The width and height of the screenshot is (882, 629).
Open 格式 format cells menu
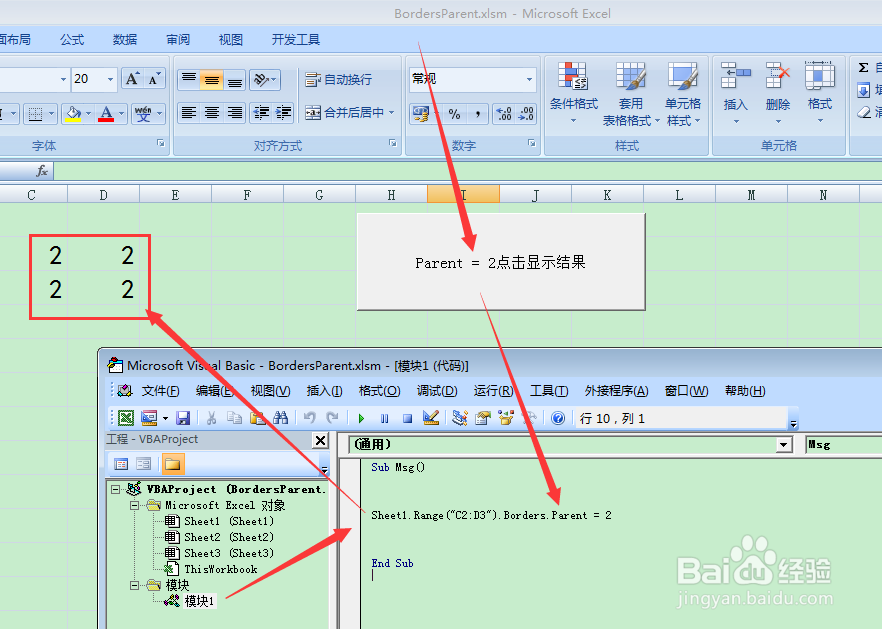[x=820, y=93]
